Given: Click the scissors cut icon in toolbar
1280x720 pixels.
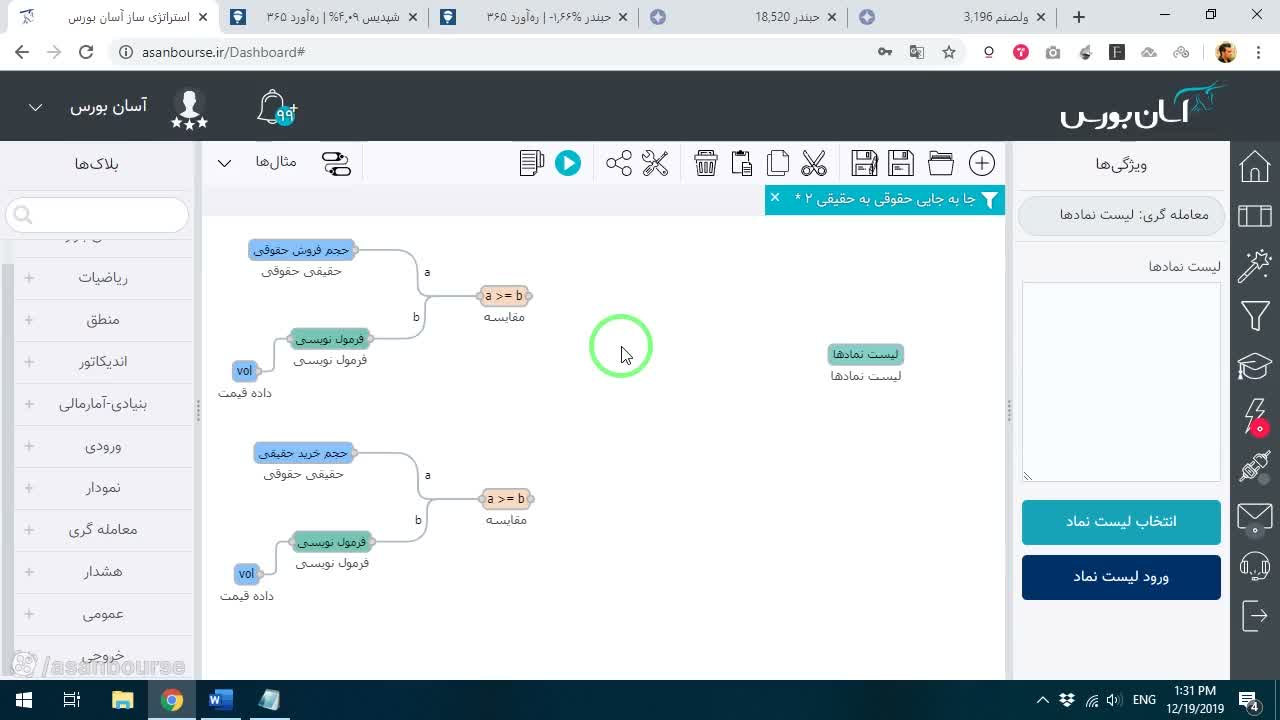Looking at the screenshot, I should click(814, 163).
